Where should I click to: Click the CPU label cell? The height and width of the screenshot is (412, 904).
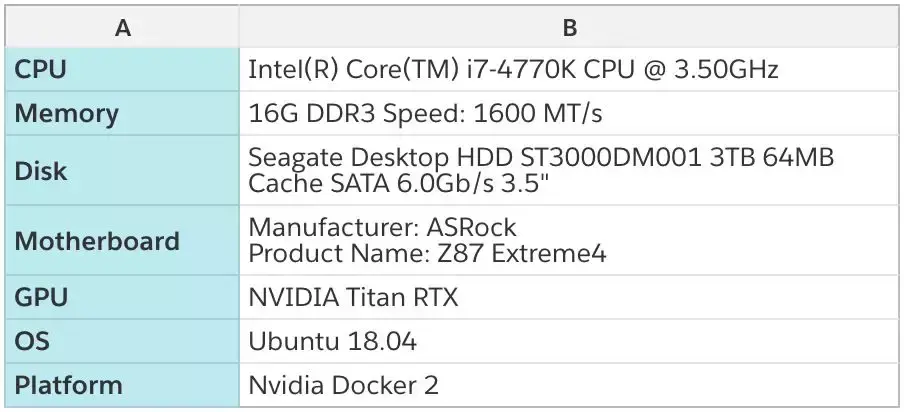pos(122,70)
